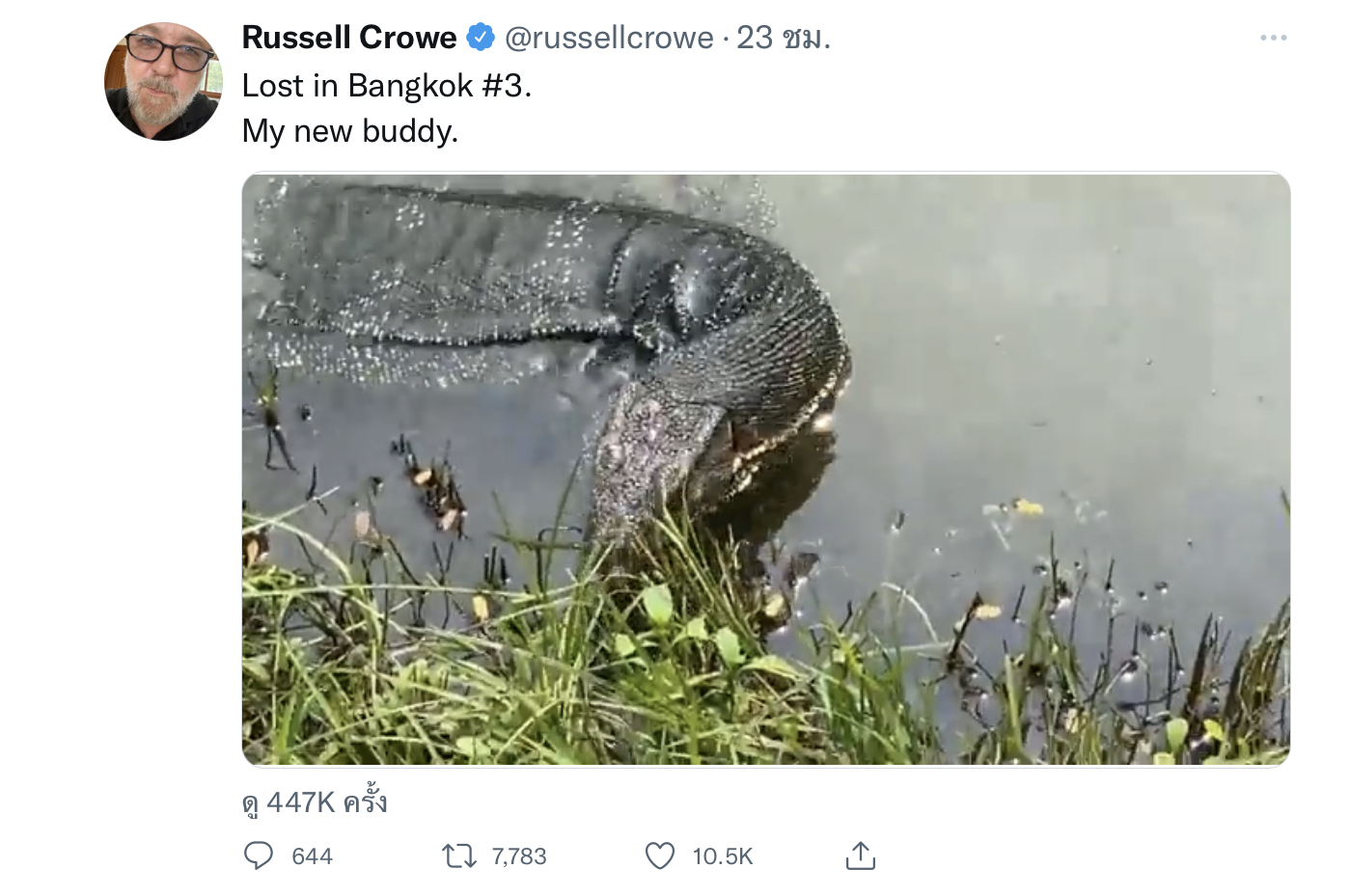Like the tweet with the heart icon
The image size is (1350, 896).
click(x=660, y=855)
